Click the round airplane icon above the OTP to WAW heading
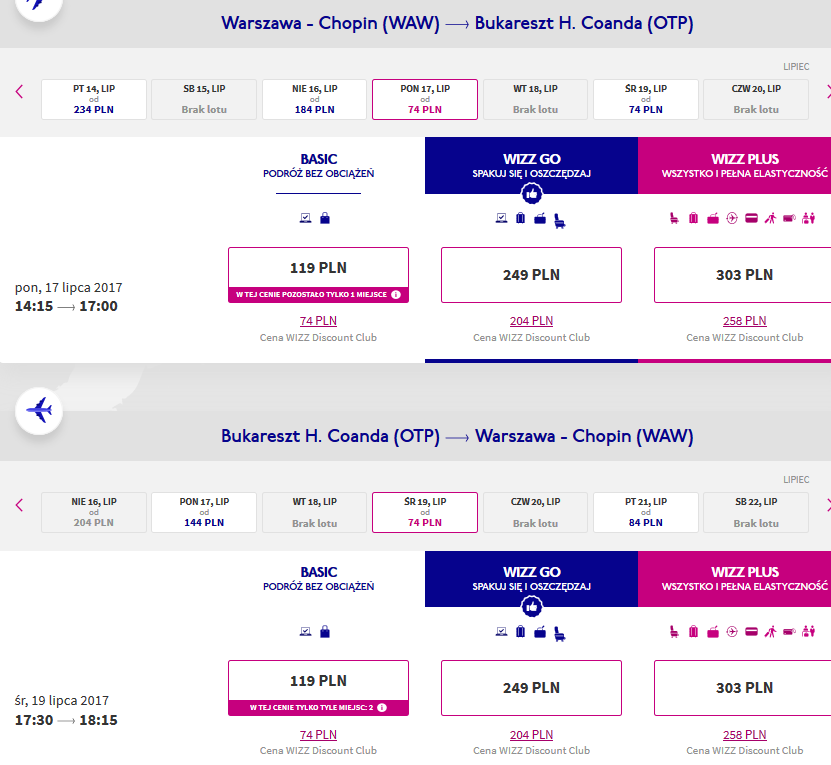 pos(39,411)
